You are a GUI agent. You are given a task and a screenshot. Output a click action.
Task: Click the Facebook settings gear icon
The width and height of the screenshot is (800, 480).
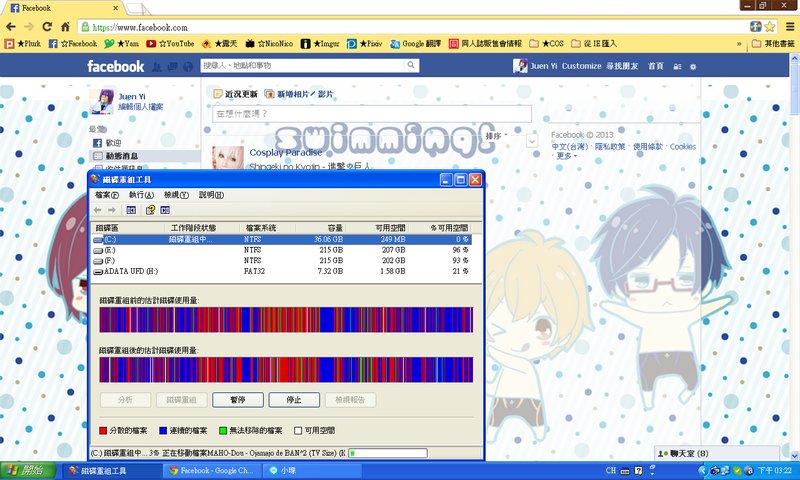pyautogui.click(x=693, y=66)
